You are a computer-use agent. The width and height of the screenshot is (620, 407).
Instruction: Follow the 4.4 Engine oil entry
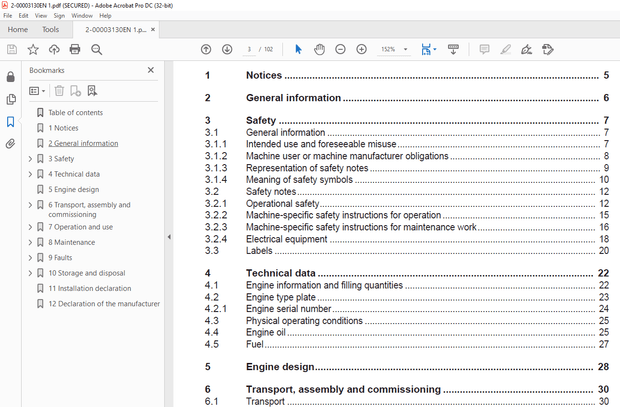coord(407,332)
